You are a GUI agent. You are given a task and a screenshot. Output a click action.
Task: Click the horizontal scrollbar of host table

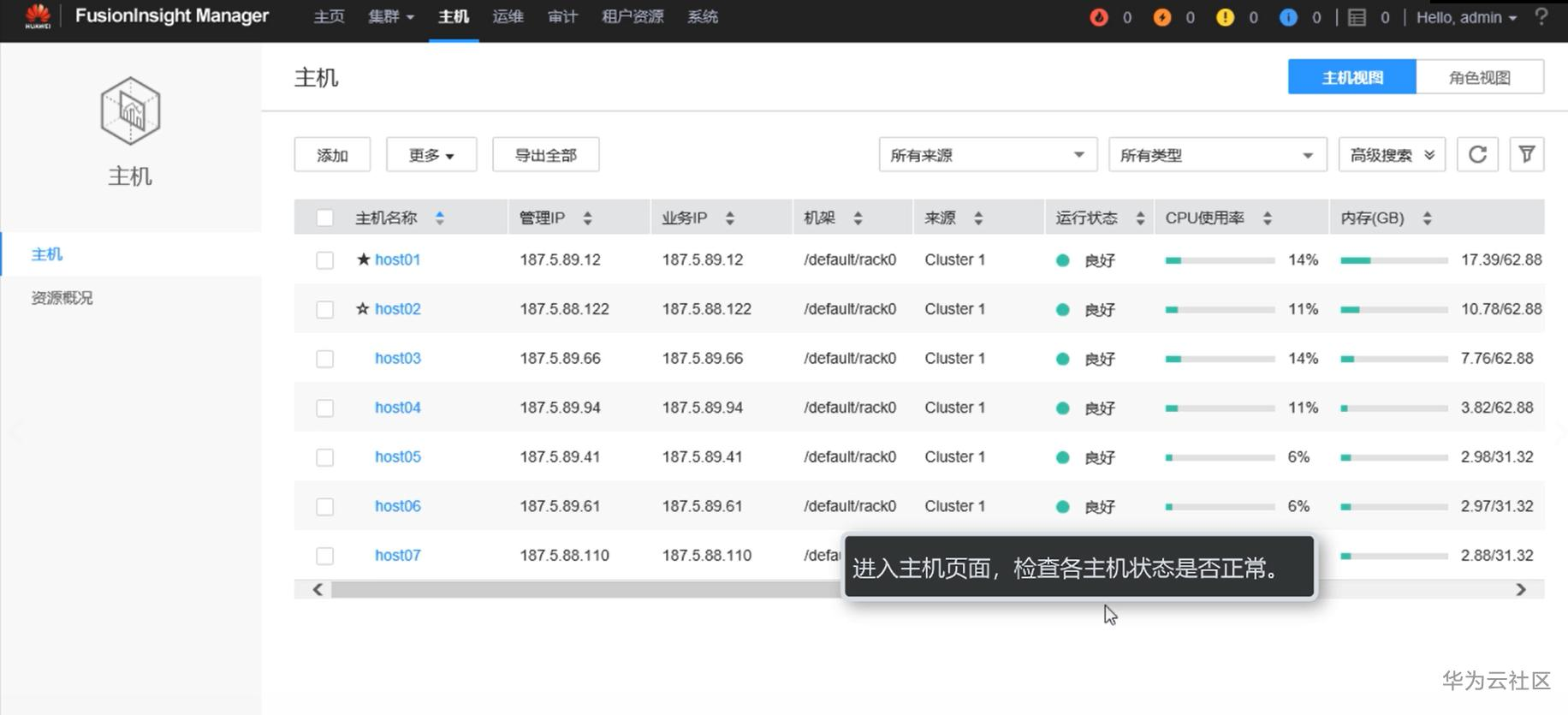pyautogui.click(x=919, y=589)
